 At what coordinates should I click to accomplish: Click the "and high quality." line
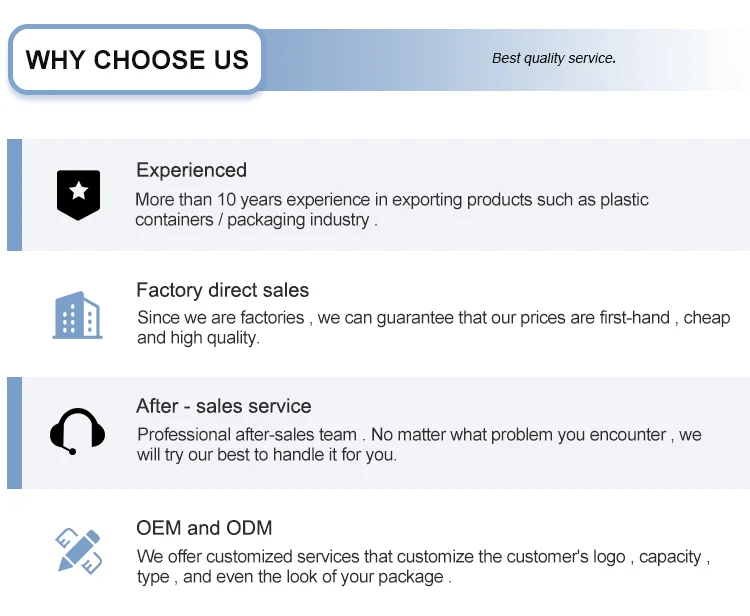(x=198, y=338)
